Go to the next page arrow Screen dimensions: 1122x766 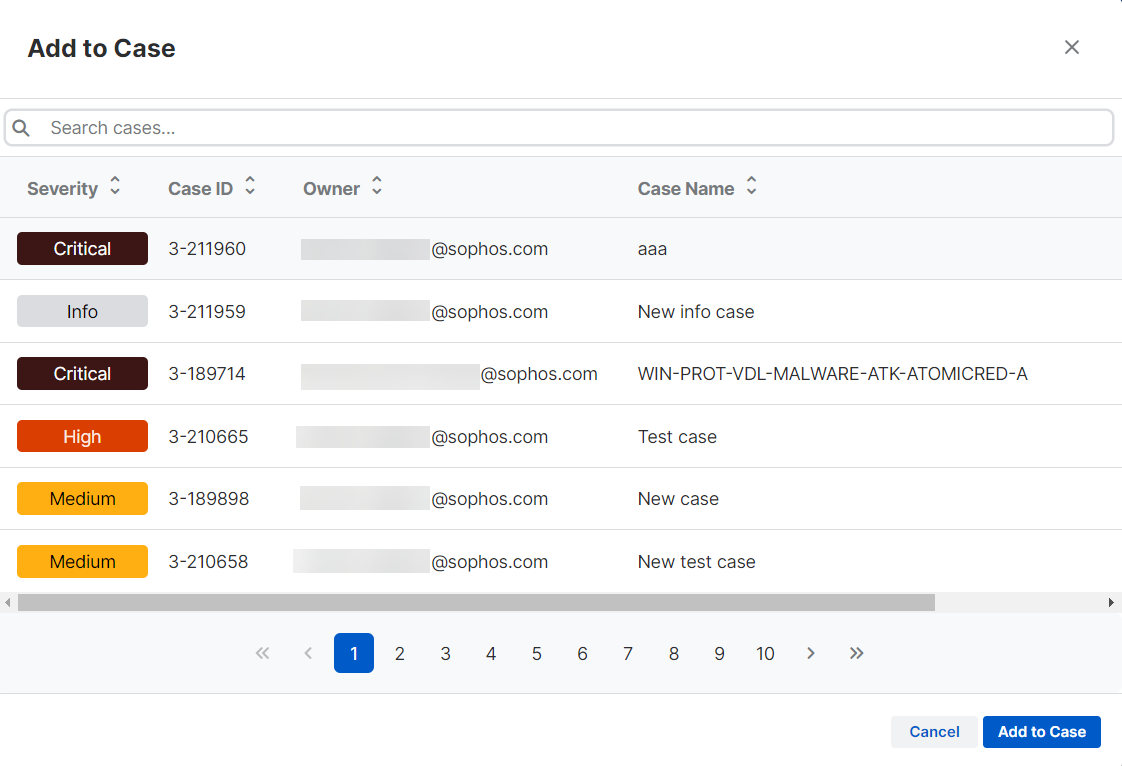(x=811, y=653)
